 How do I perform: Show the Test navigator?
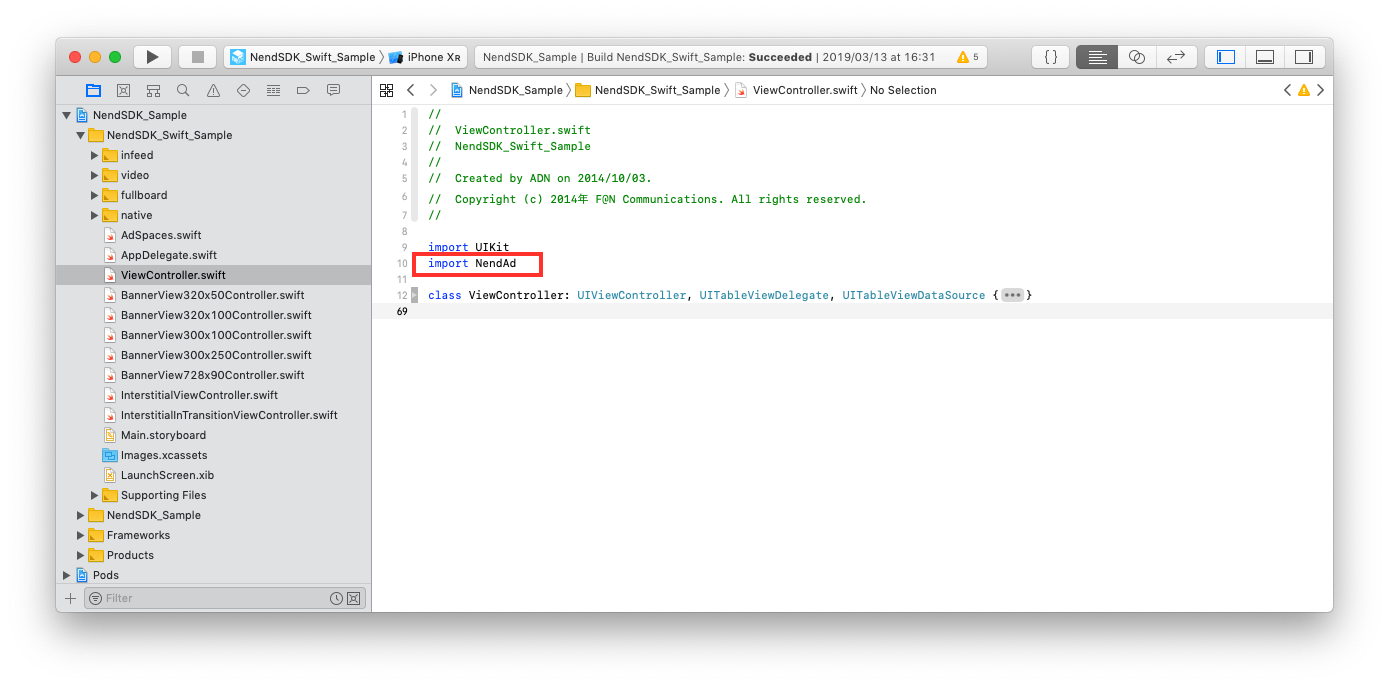(243, 90)
